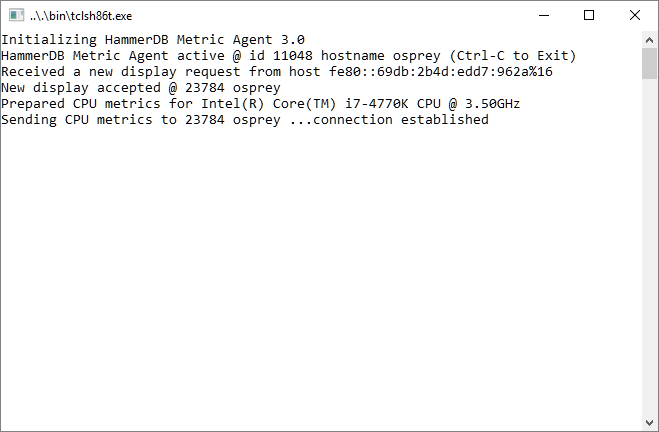Click the 'Sending CPU metrics' text
Viewport: 659px width, 432px height.
pos(77,120)
